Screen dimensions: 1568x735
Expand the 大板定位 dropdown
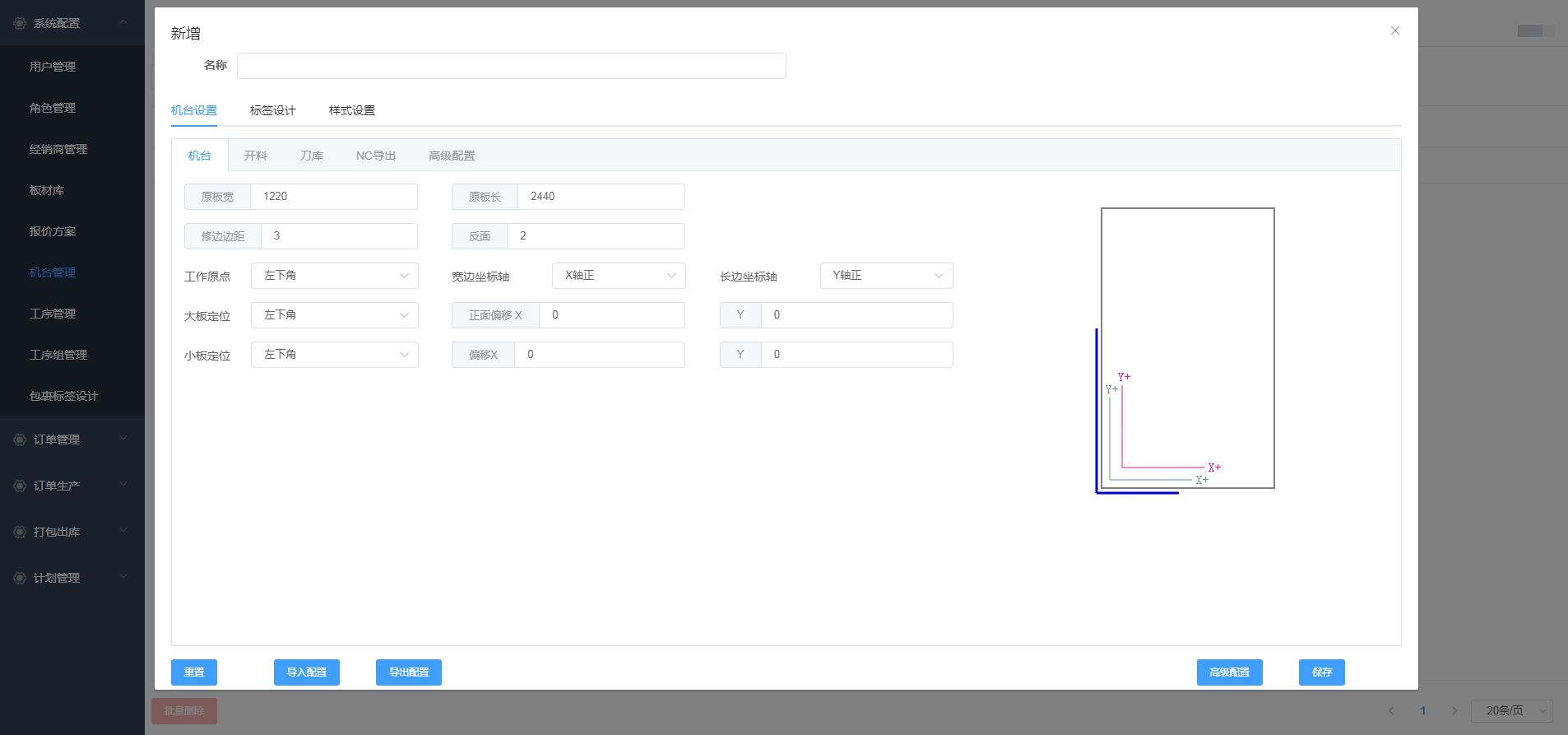pos(334,315)
